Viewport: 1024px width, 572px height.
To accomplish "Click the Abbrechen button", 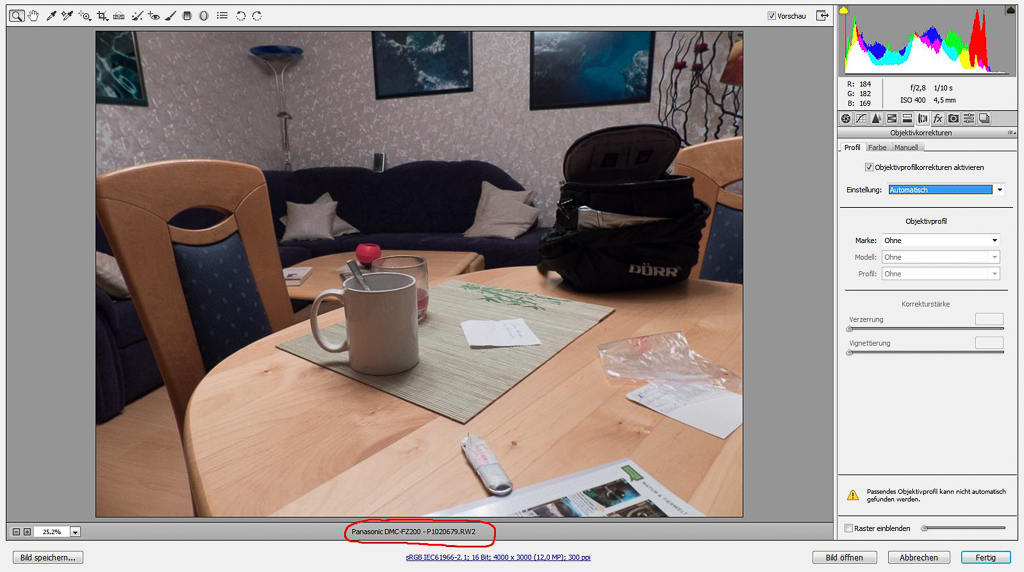I will point(918,558).
